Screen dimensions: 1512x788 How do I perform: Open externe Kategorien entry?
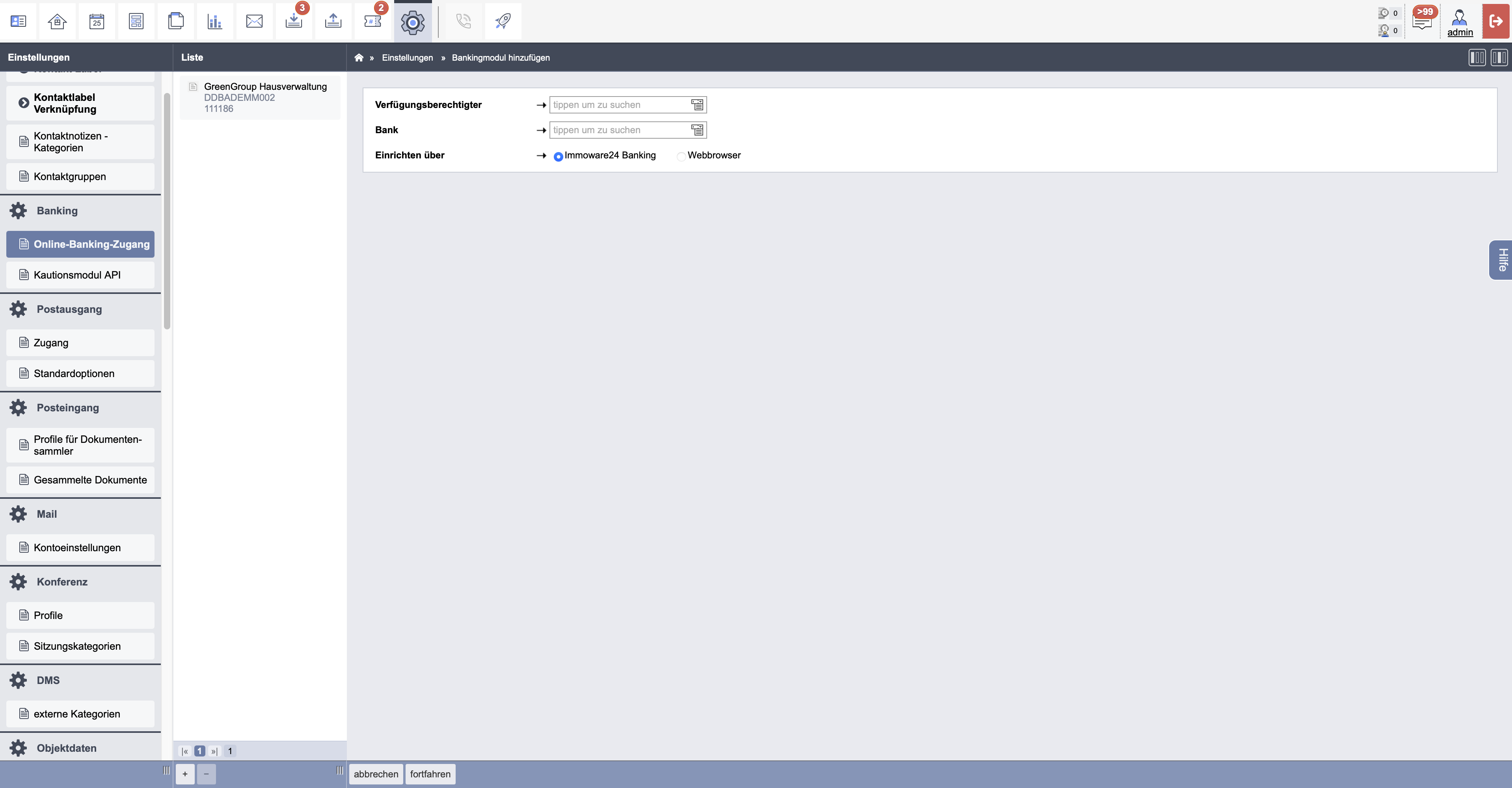(80, 714)
